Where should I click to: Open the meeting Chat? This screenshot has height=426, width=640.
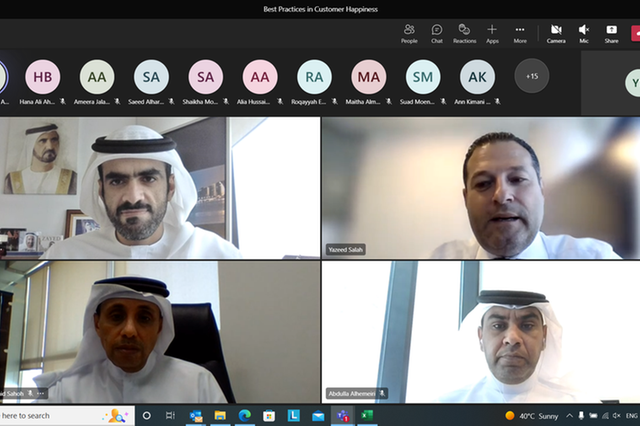point(437,33)
